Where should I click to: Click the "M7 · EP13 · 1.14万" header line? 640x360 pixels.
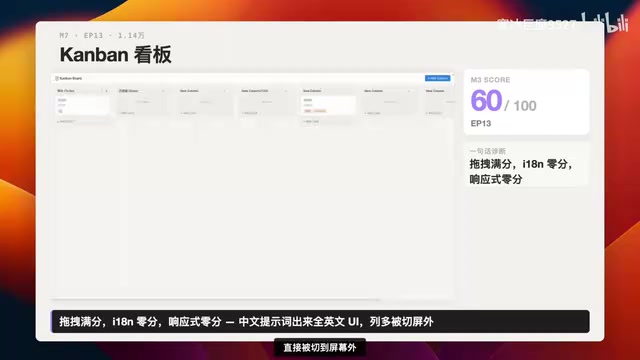coord(102,36)
